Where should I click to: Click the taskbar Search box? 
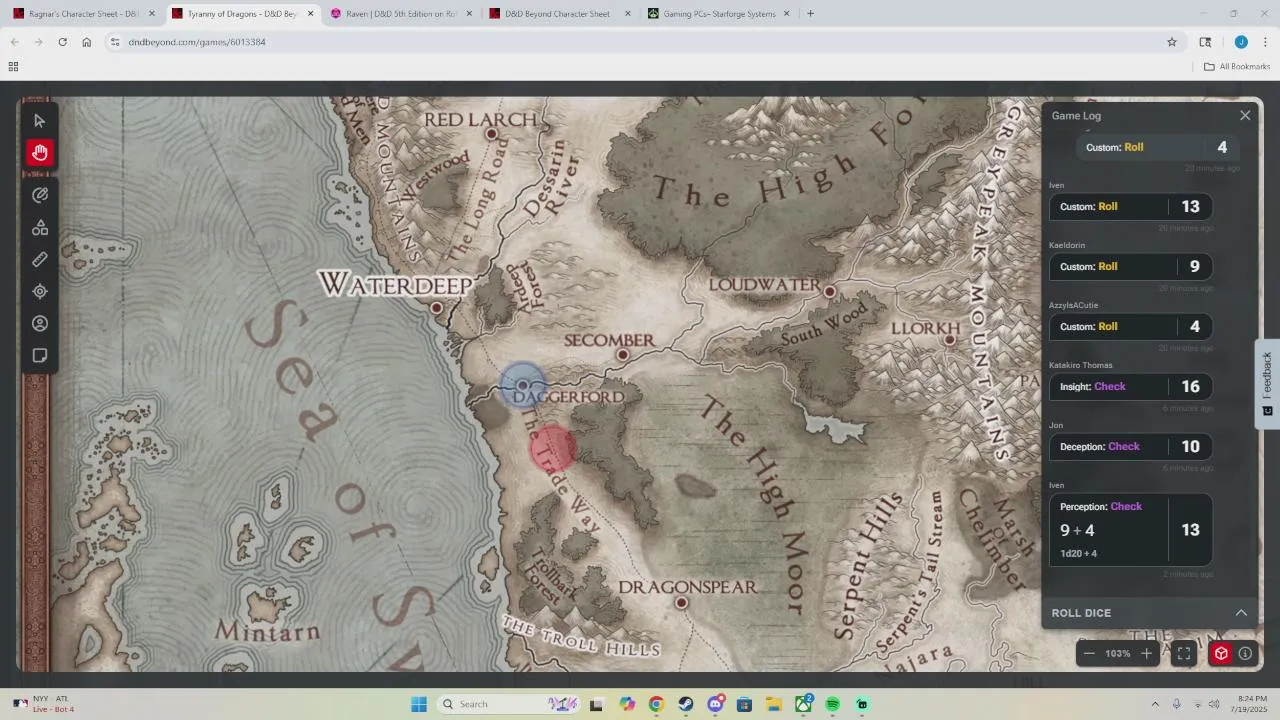[510, 704]
